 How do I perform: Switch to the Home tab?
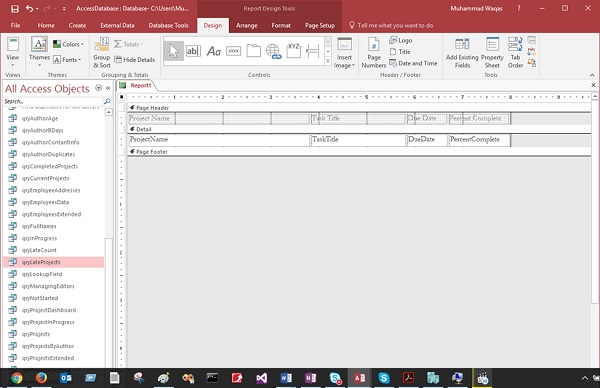pos(46,25)
